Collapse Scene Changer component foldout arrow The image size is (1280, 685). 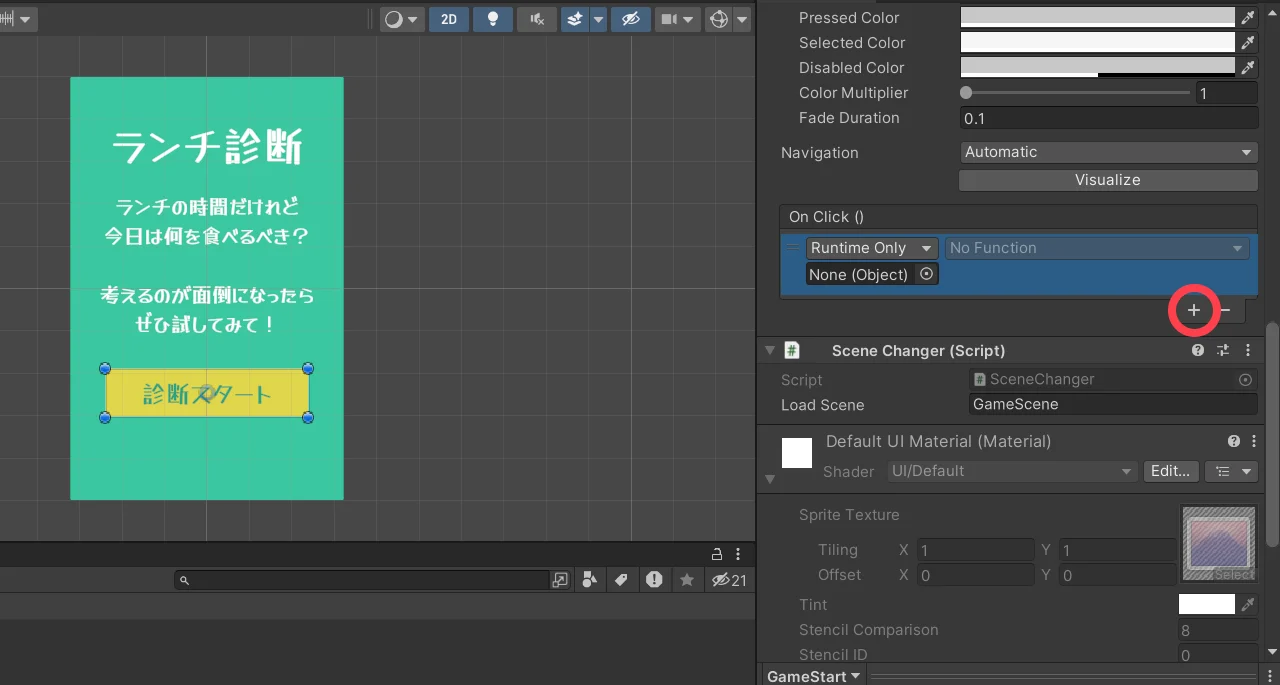click(769, 350)
